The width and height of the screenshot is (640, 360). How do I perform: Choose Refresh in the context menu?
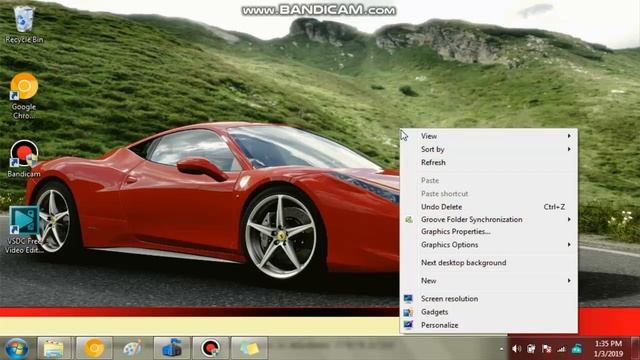[x=489, y=162]
